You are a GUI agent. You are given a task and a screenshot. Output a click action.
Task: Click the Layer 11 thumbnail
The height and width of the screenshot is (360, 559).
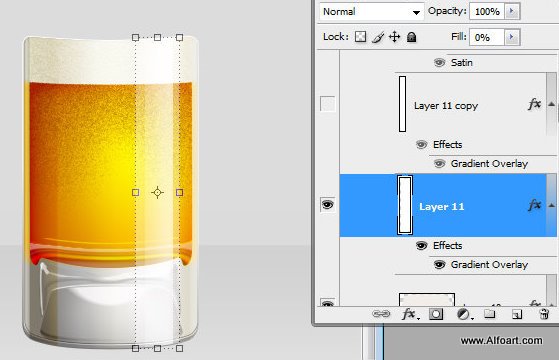click(x=405, y=205)
